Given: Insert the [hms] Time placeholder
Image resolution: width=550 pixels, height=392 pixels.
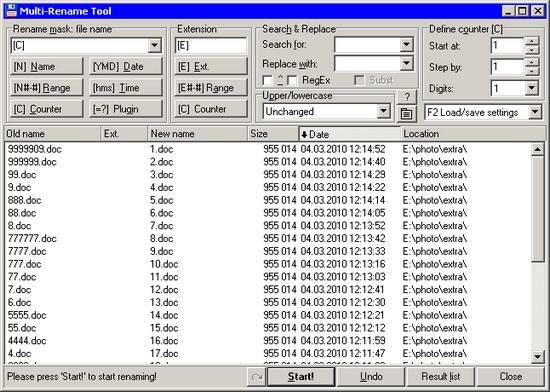Looking at the screenshot, I should point(126,88).
